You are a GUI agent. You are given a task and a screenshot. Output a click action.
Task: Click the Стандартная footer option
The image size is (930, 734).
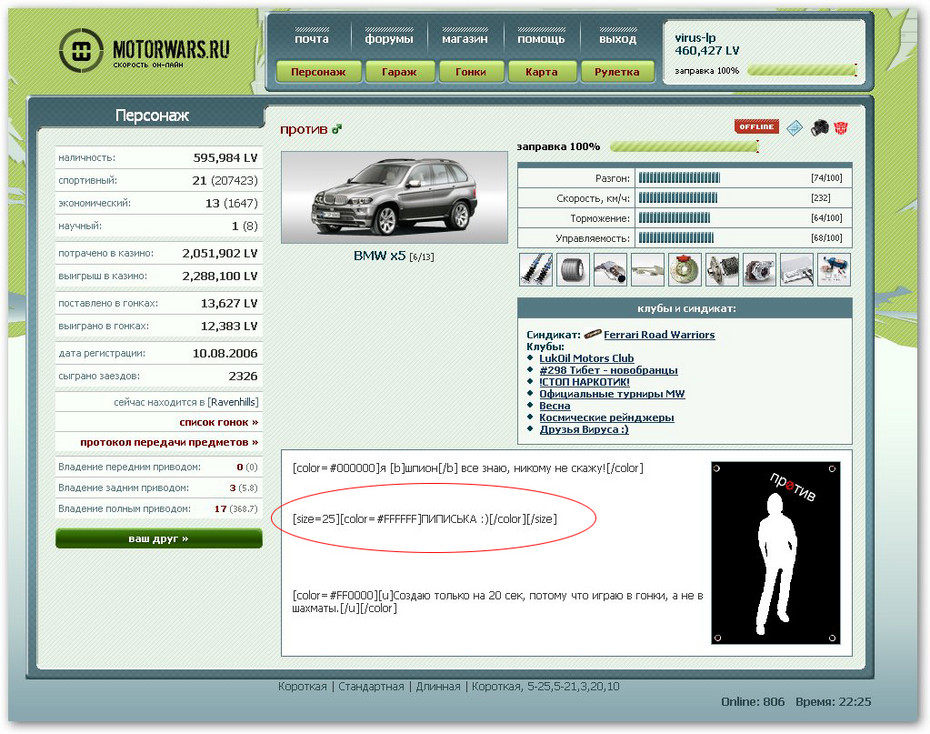coord(371,687)
